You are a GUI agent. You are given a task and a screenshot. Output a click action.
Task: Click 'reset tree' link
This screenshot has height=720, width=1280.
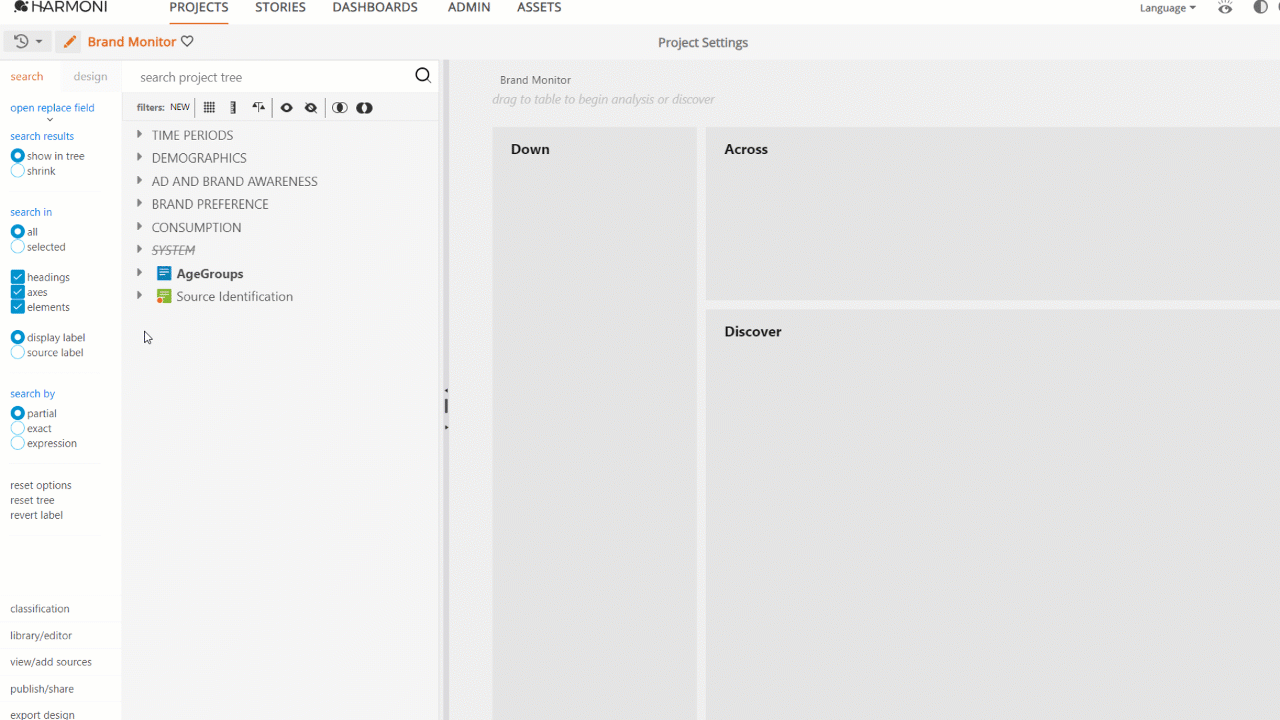pyautogui.click(x=32, y=500)
